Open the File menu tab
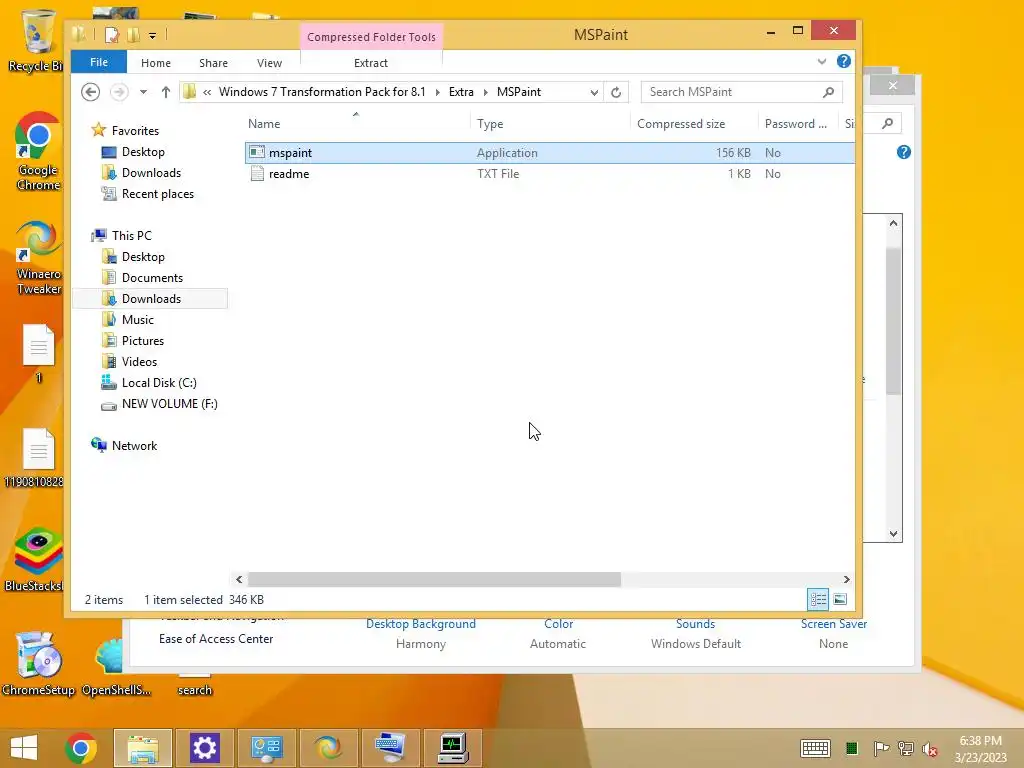Viewport: 1024px width, 768px height. [x=99, y=62]
